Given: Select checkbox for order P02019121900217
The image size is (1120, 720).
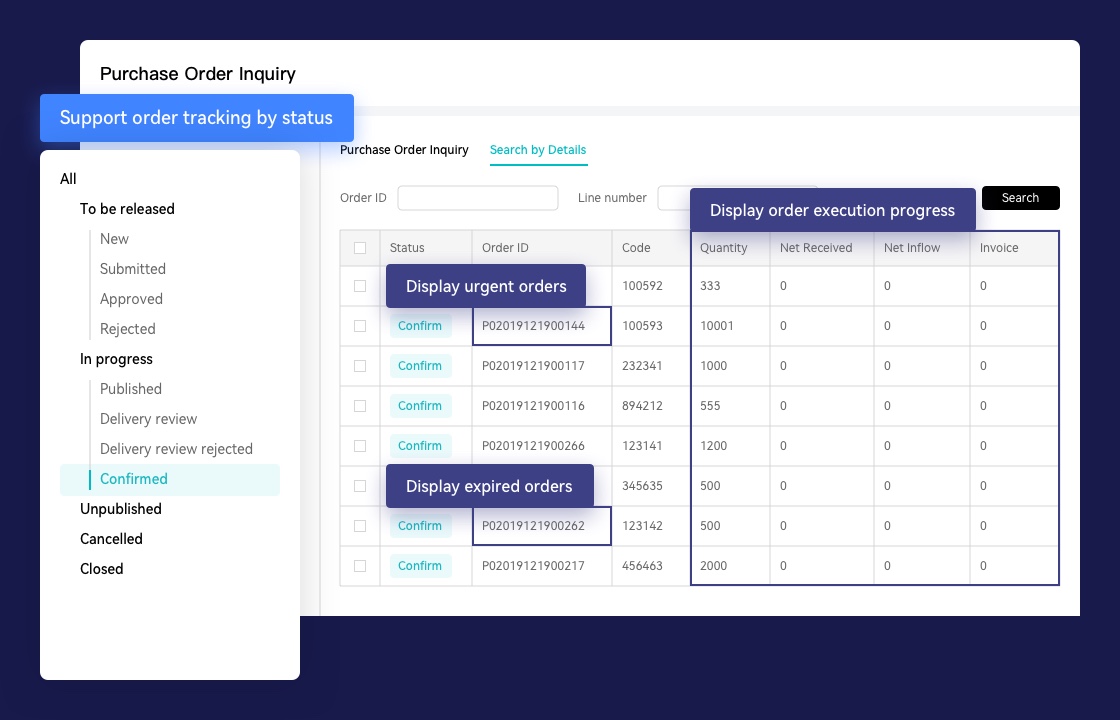Looking at the screenshot, I should [x=360, y=566].
